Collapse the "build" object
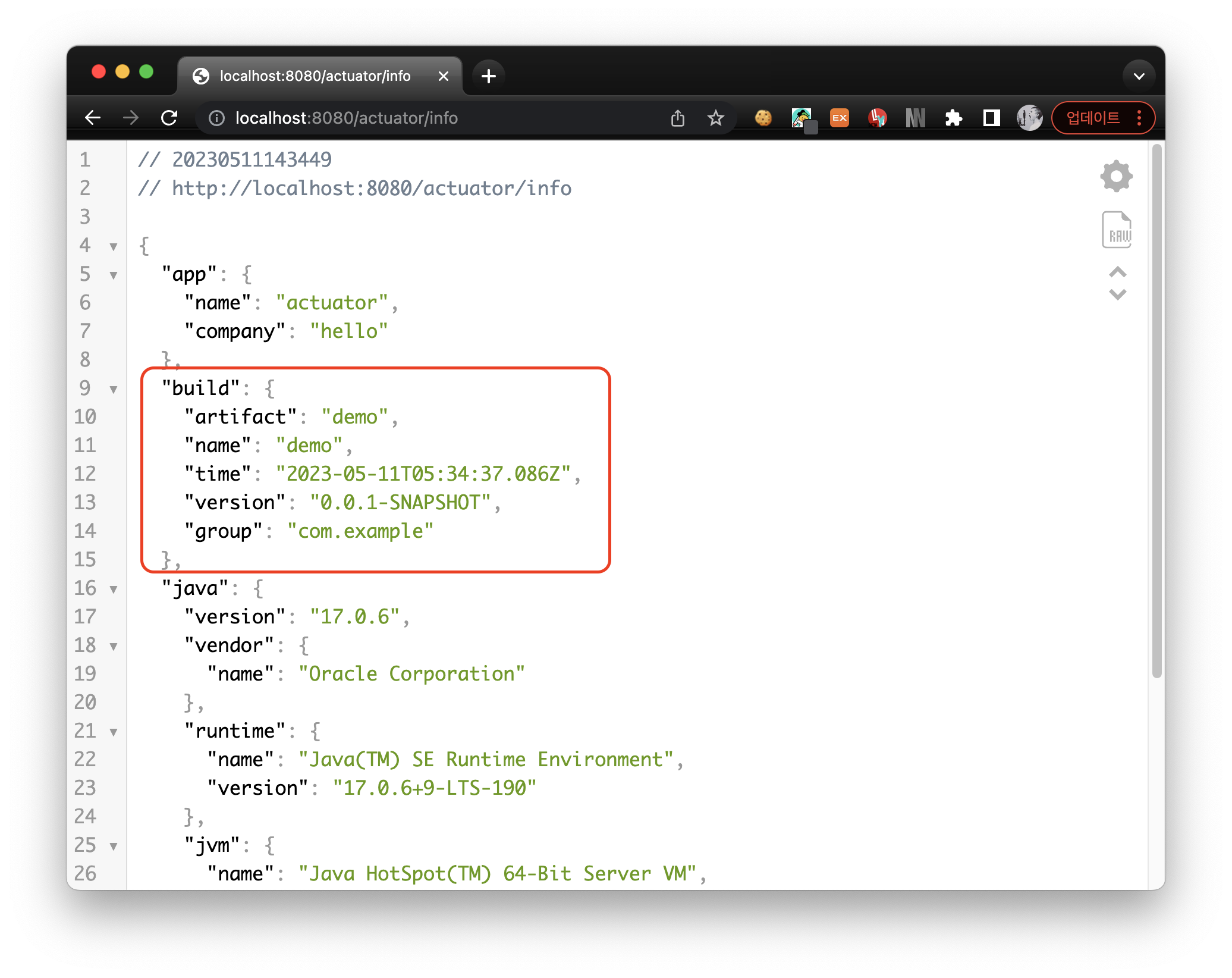This screenshot has height=978, width=1232. pos(113,390)
